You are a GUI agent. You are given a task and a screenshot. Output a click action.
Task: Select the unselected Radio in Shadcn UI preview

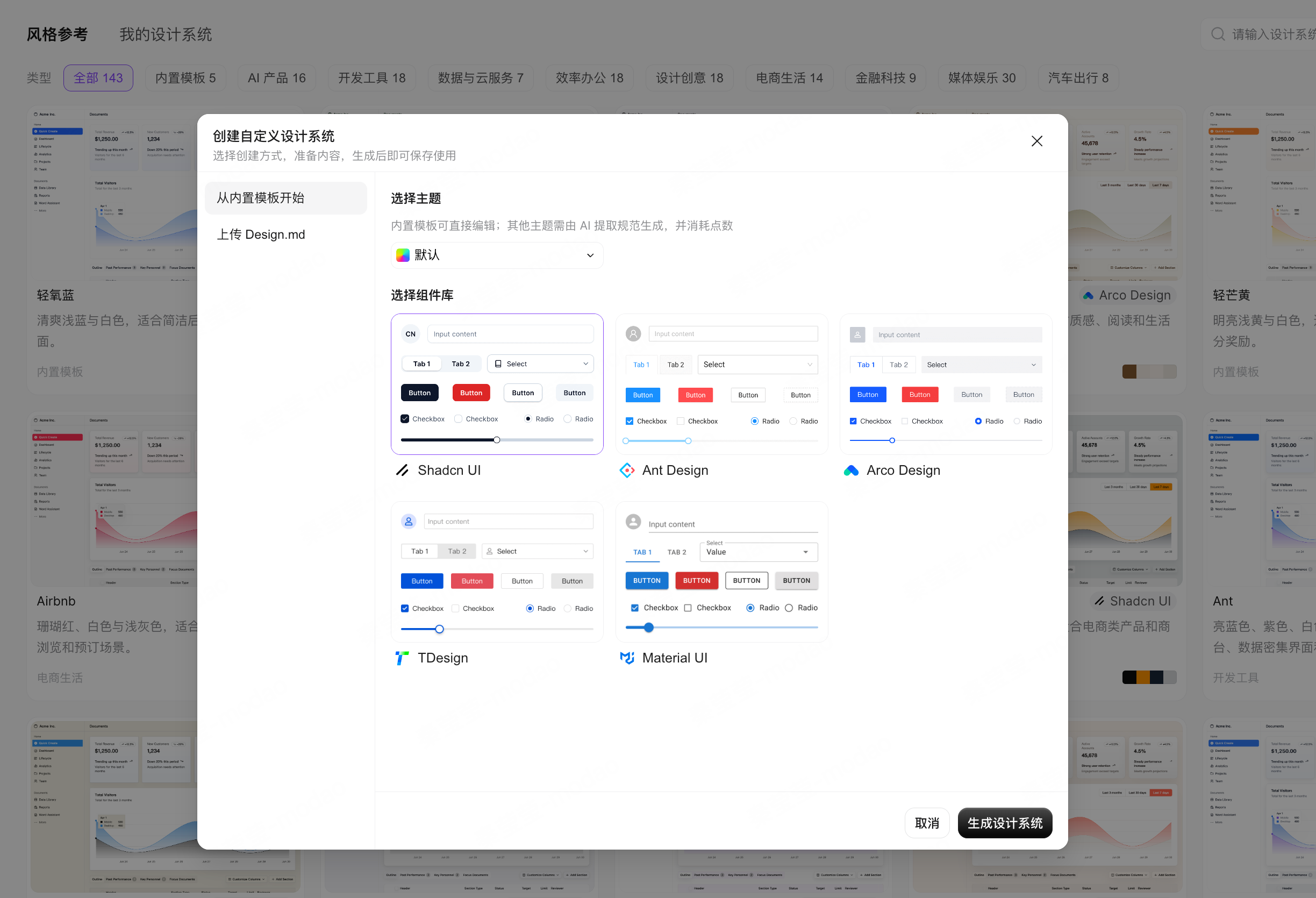[x=567, y=419]
